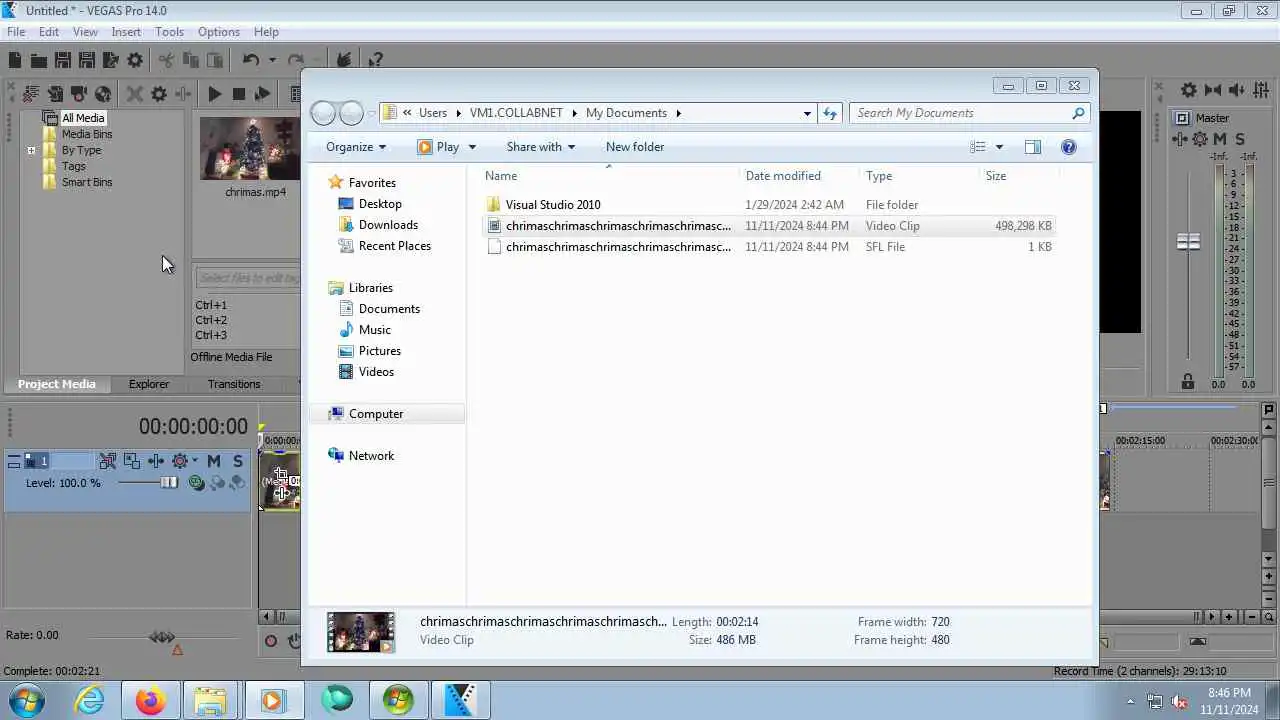Image resolution: width=1280 pixels, height=720 pixels.
Task: Start preview with Project Media play button
Action: (214, 94)
